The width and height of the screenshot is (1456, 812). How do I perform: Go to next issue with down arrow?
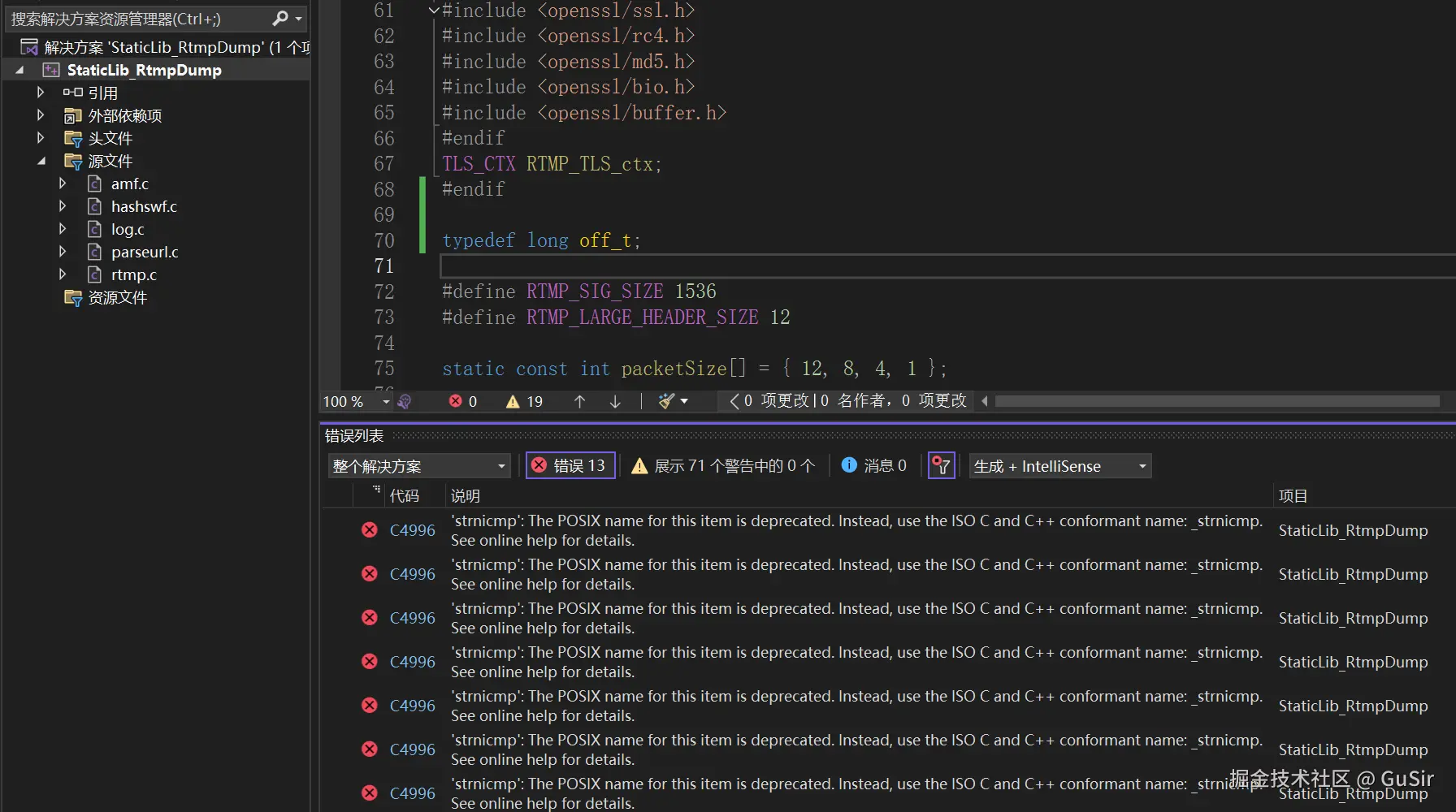[x=615, y=401]
